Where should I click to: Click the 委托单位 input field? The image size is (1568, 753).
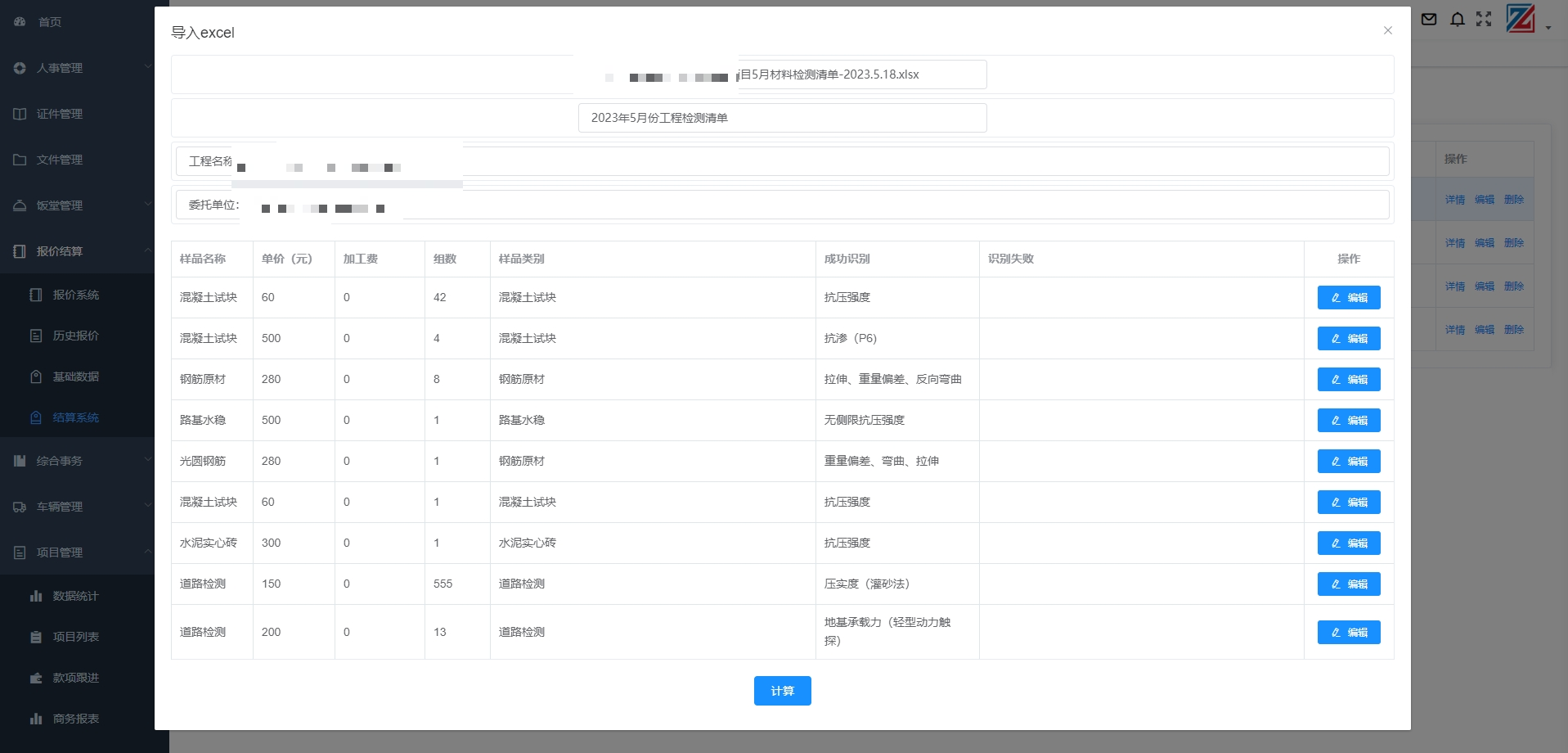pos(782,205)
